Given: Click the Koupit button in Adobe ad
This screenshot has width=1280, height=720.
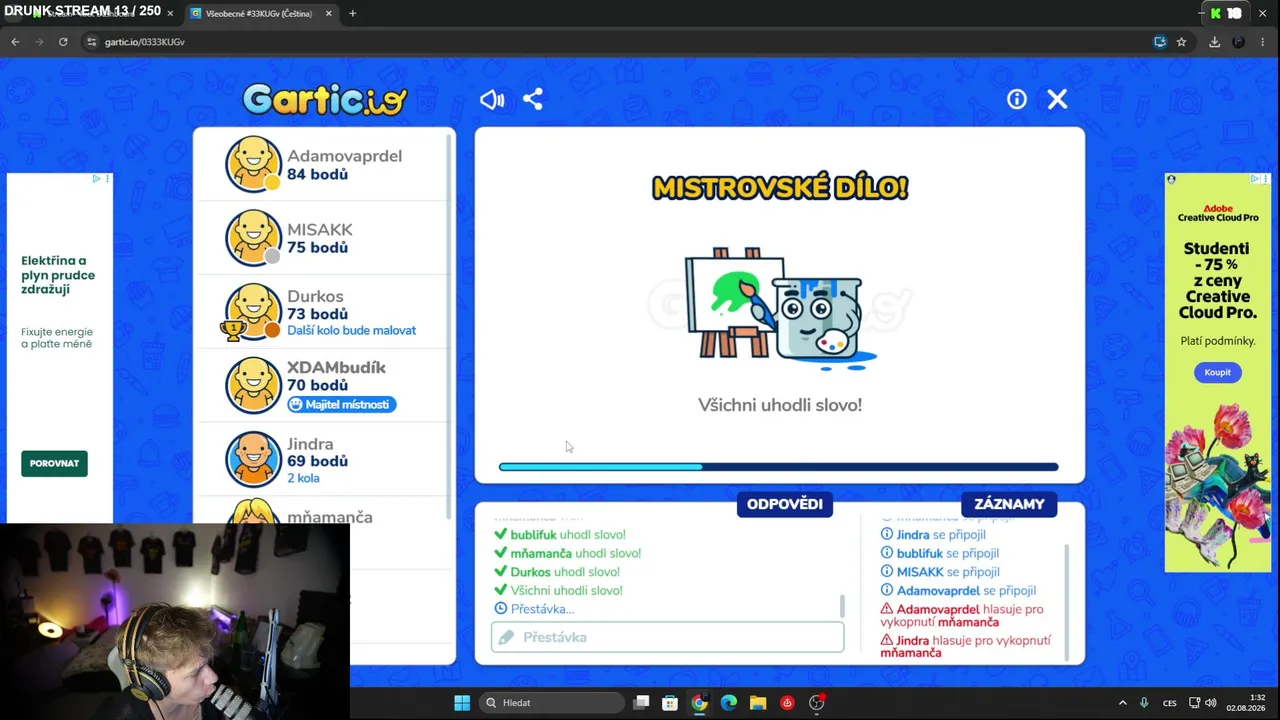Looking at the screenshot, I should (1217, 372).
